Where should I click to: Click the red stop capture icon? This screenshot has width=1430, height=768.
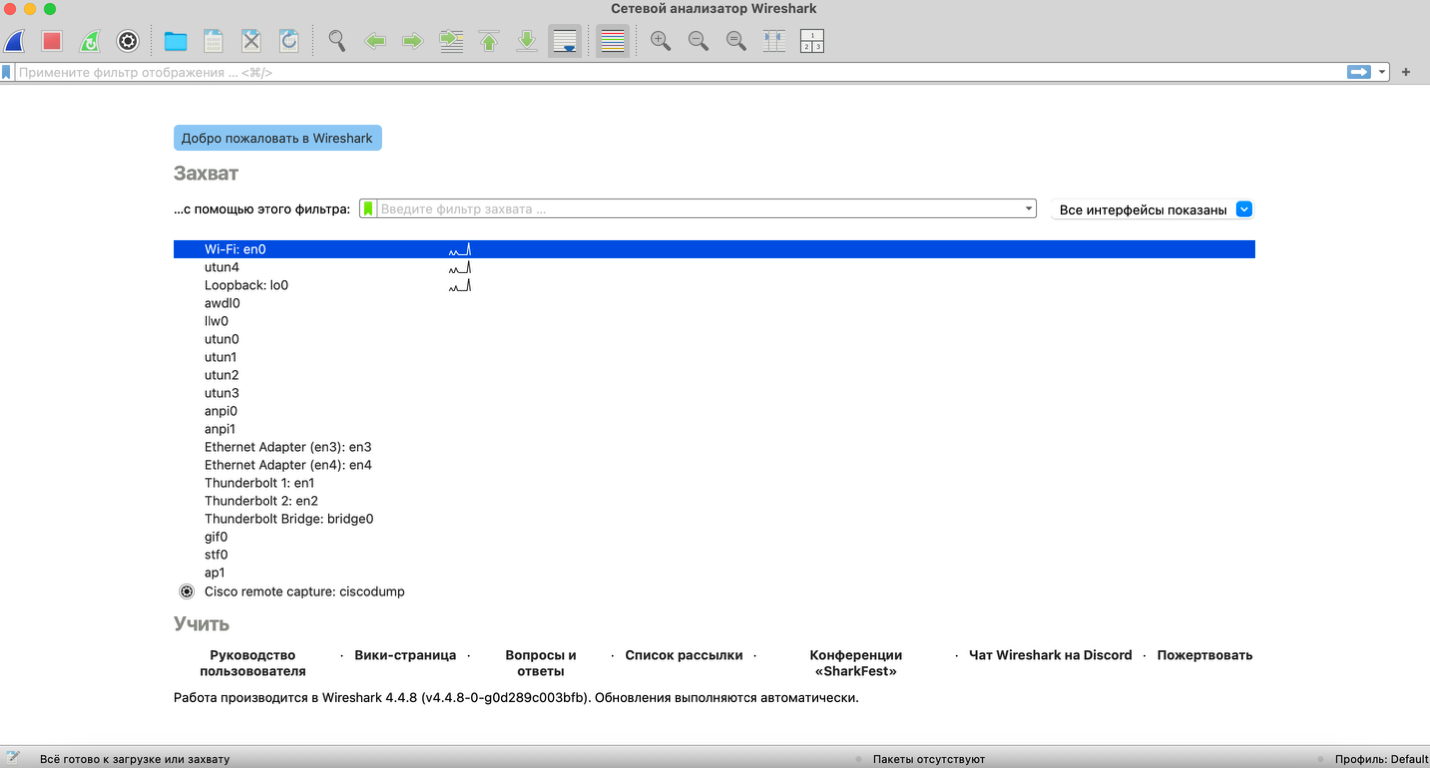click(x=52, y=41)
